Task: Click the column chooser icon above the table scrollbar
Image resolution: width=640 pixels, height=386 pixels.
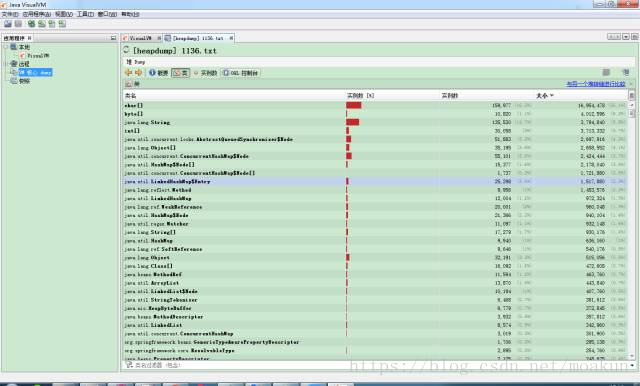Action: pos(631,95)
